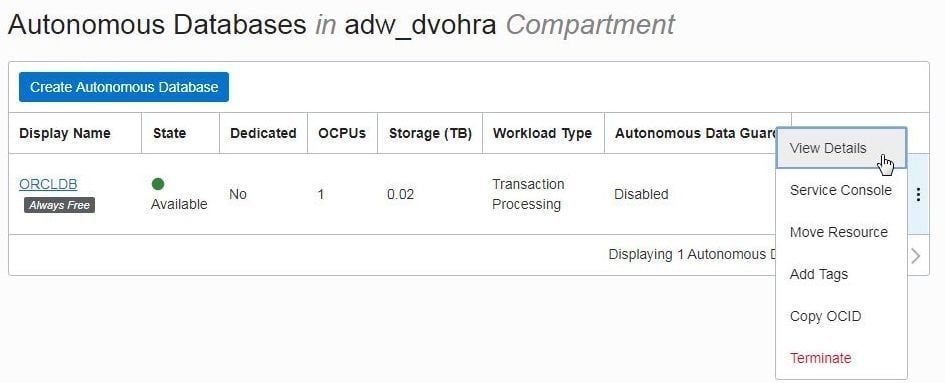Click Create Autonomous Database button

[124, 87]
